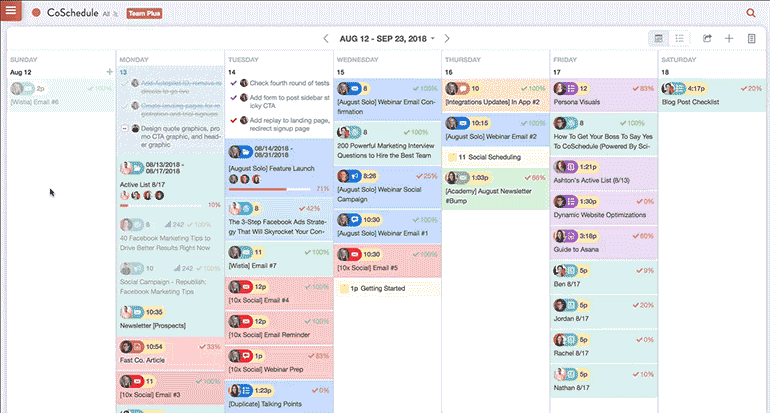Click megaphone icon on Webinar Social Campaign

(355, 176)
